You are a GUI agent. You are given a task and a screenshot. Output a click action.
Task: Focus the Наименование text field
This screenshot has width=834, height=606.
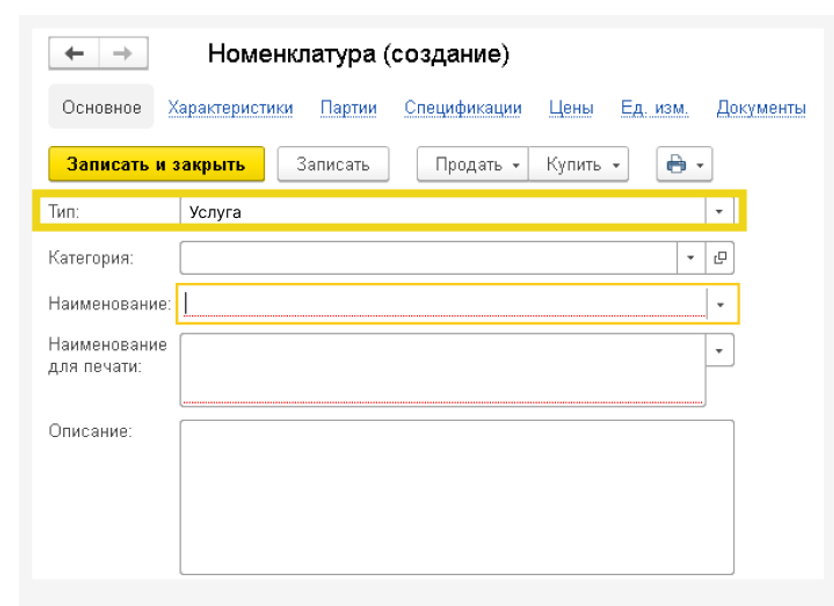tap(440, 303)
